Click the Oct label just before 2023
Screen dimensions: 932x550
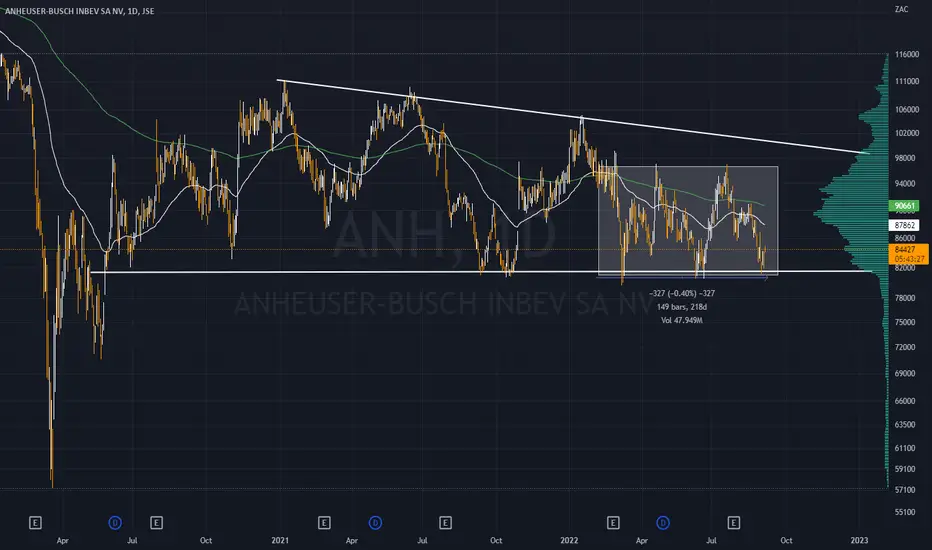(786, 540)
